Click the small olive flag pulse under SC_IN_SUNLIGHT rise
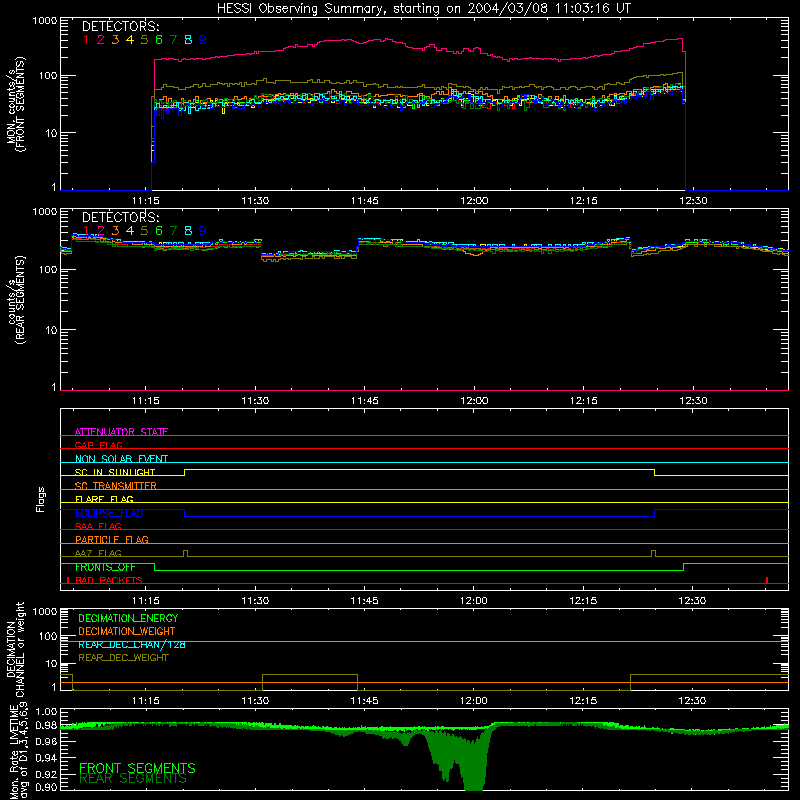800x800 pixels. coord(185,554)
